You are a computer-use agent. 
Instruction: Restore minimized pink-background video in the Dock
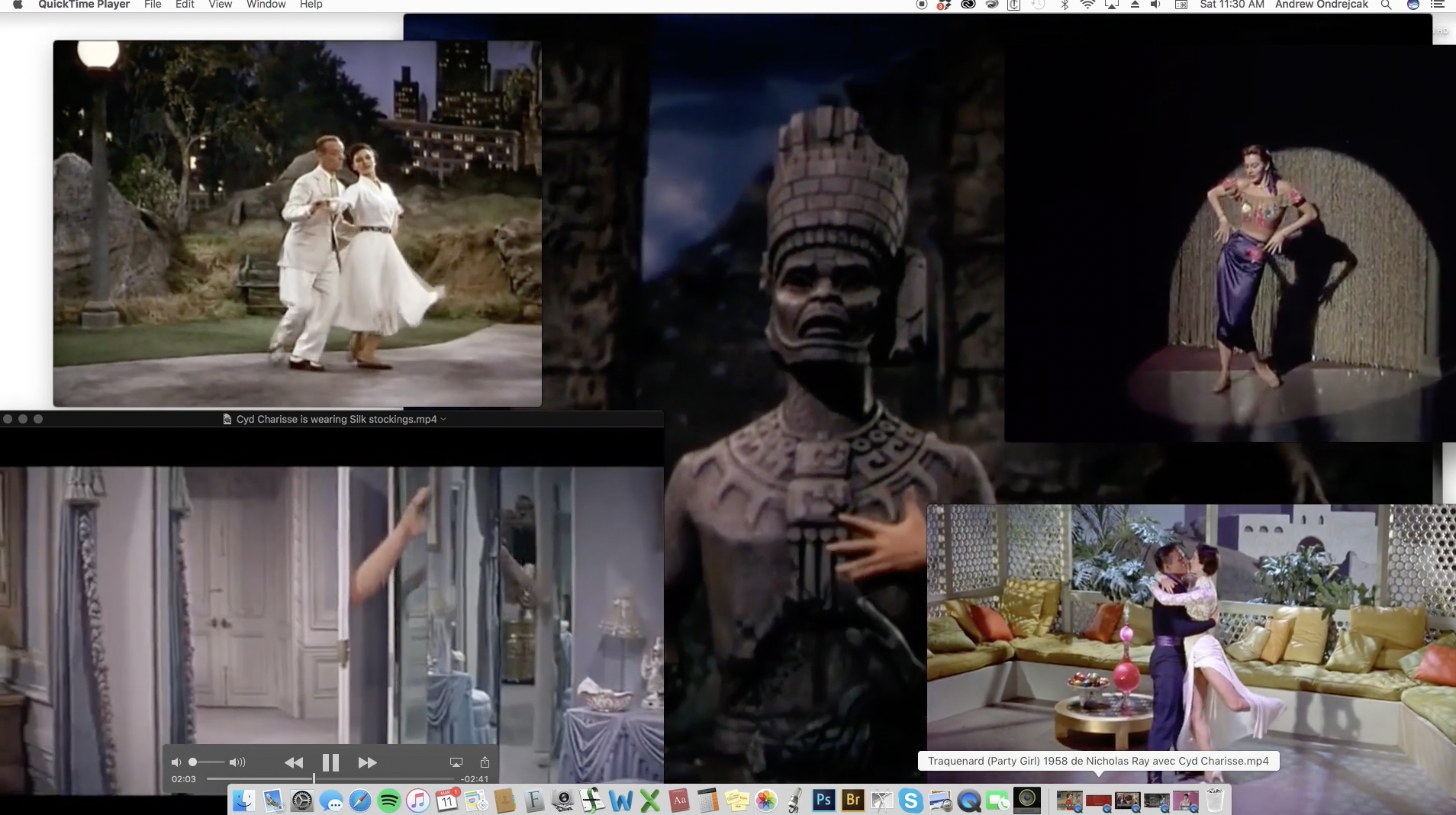point(1186,801)
